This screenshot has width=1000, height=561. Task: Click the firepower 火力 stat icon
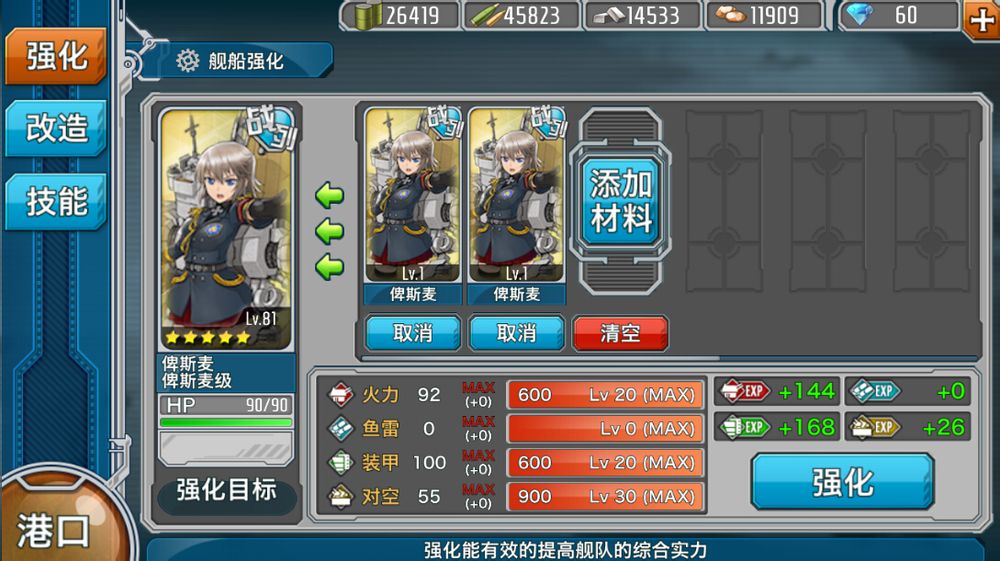[341, 394]
